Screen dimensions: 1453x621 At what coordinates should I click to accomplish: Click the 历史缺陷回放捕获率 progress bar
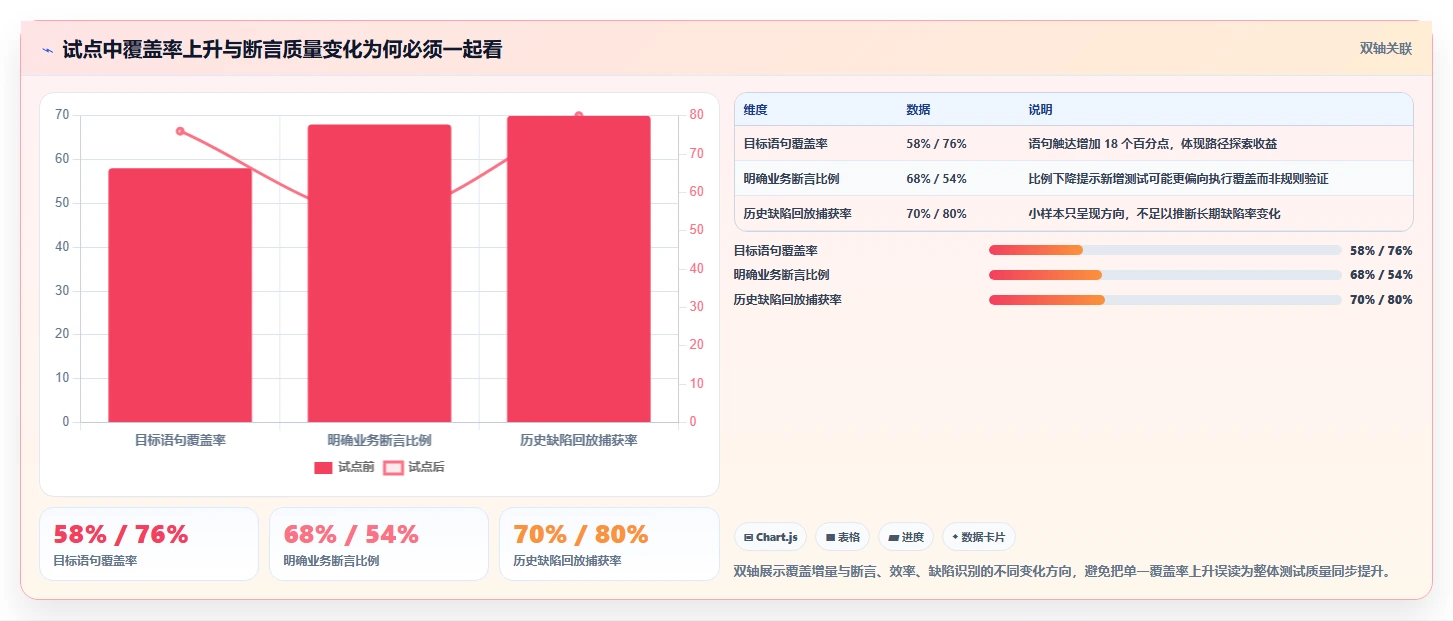pyautogui.click(x=1165, y=300)
